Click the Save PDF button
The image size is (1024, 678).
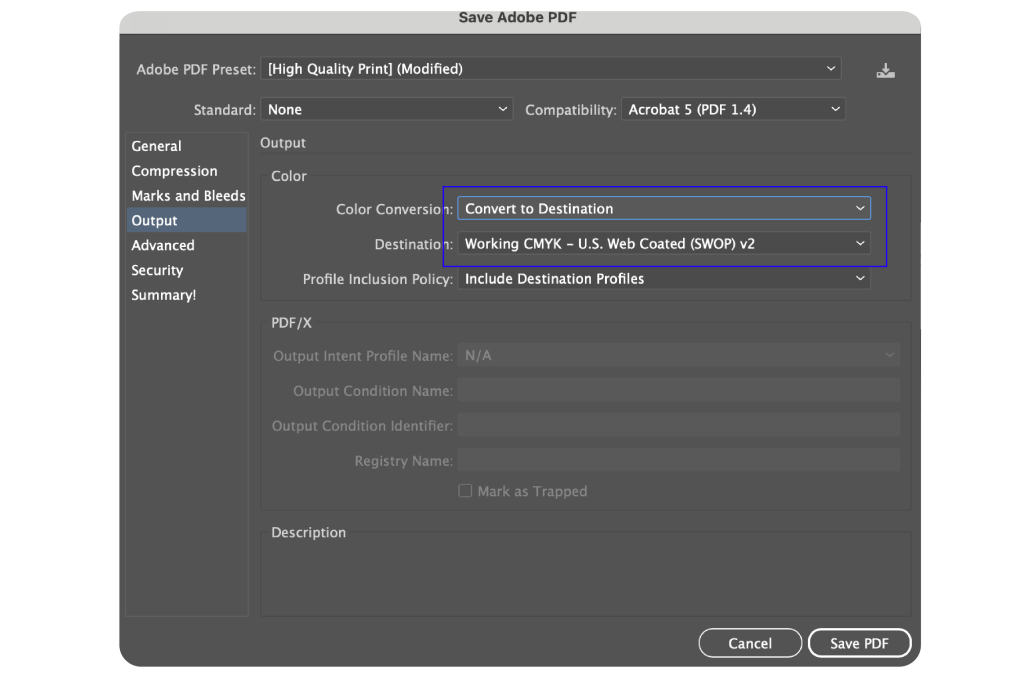point(859,643)
